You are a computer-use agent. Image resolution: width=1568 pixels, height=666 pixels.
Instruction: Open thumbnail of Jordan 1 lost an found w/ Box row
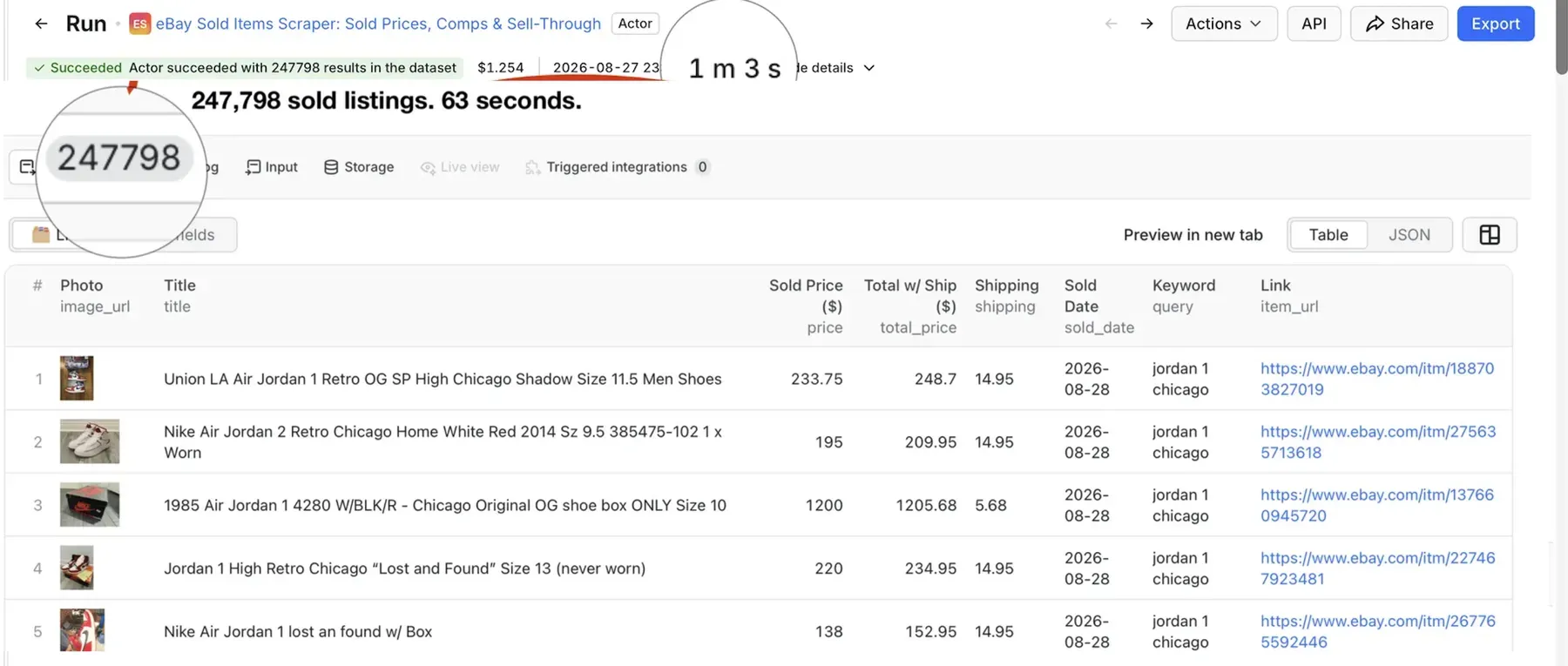82,630
